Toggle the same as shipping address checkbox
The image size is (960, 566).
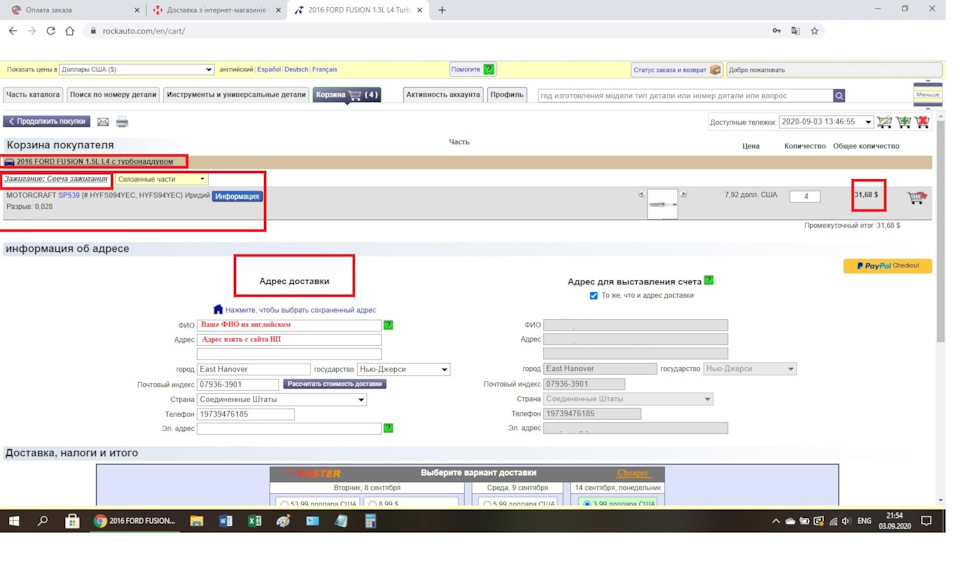pyautogui.click(x=593, y=295)
